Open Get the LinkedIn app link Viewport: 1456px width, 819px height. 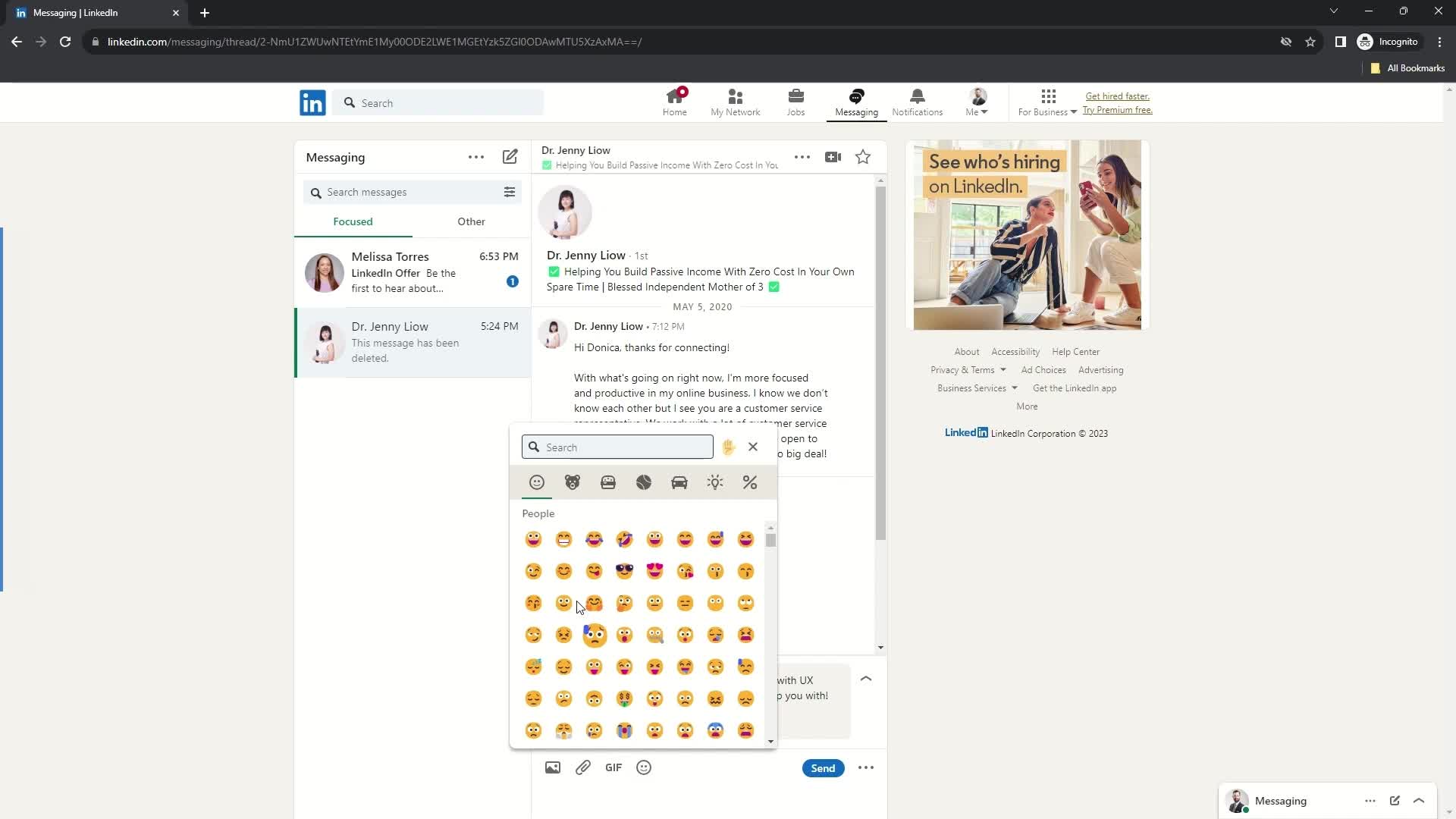[x=1075, y=388]
